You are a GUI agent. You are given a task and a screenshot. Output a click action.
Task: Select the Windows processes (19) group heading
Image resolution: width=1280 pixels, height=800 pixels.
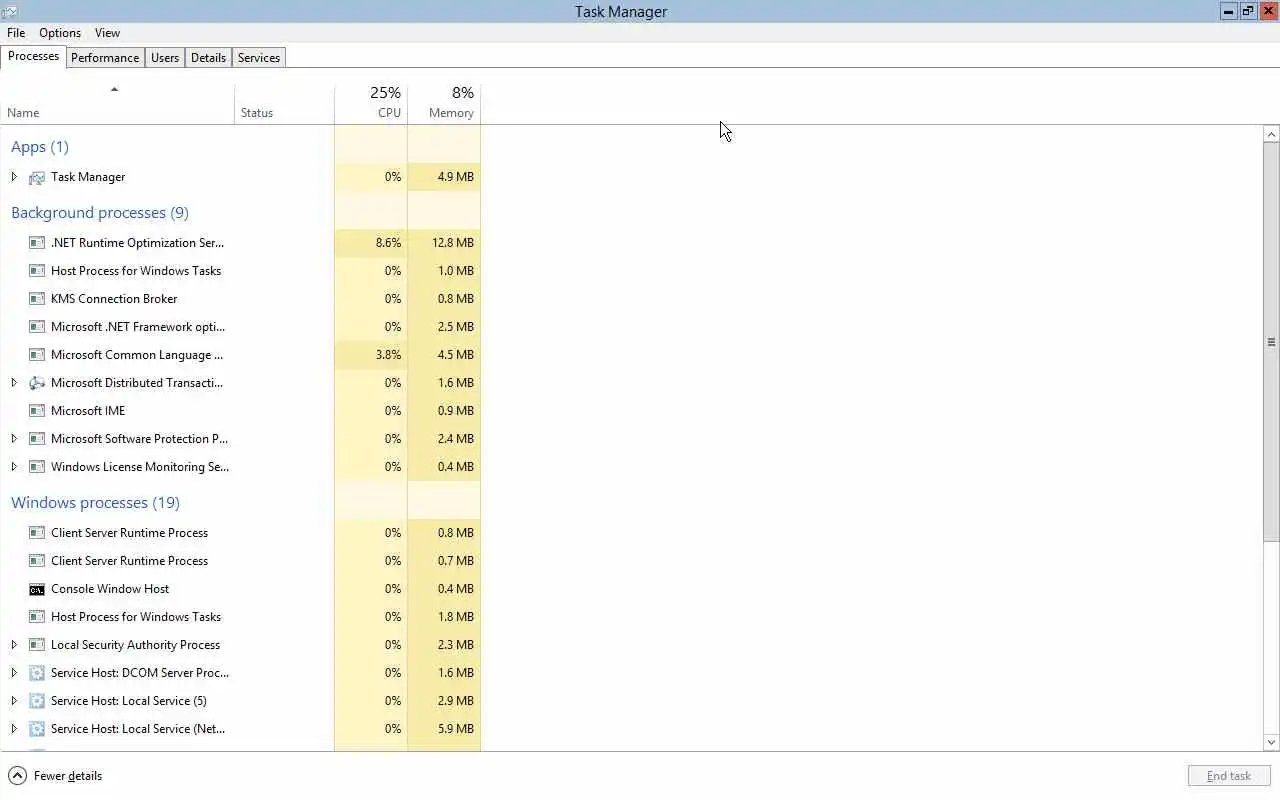point(96,503)
